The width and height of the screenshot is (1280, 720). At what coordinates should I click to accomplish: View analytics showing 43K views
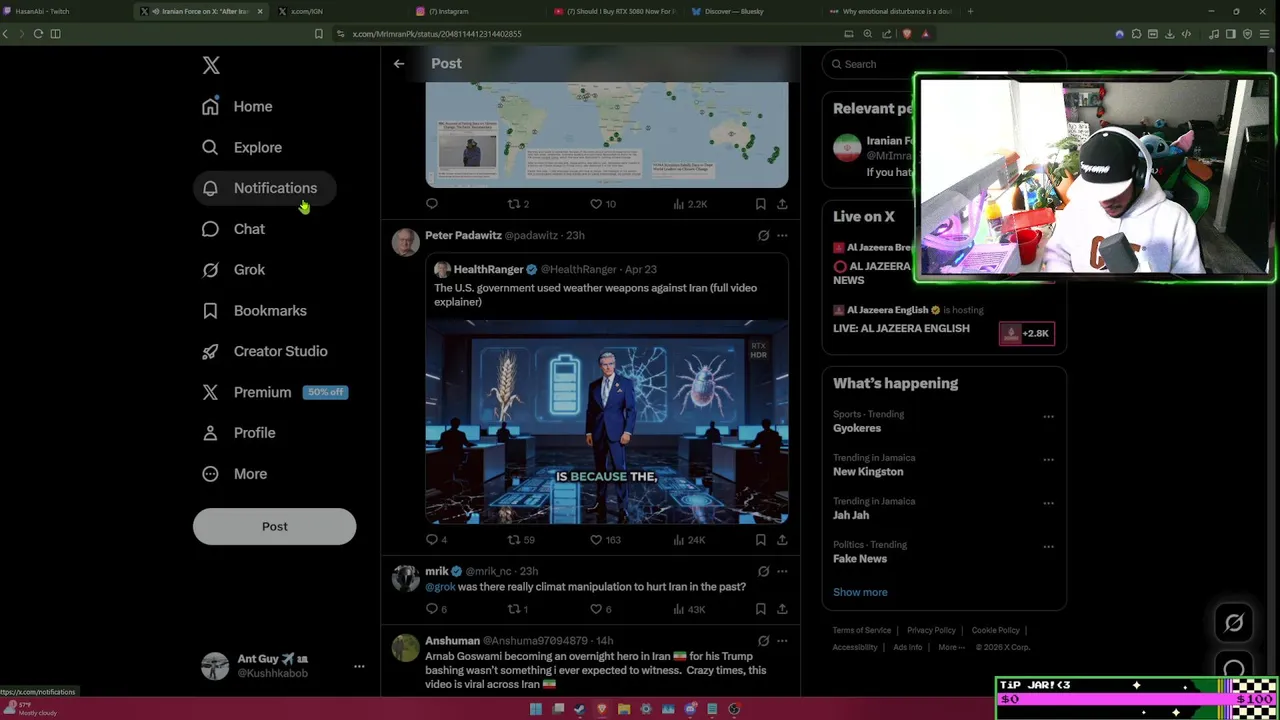[x=689, y=609]
